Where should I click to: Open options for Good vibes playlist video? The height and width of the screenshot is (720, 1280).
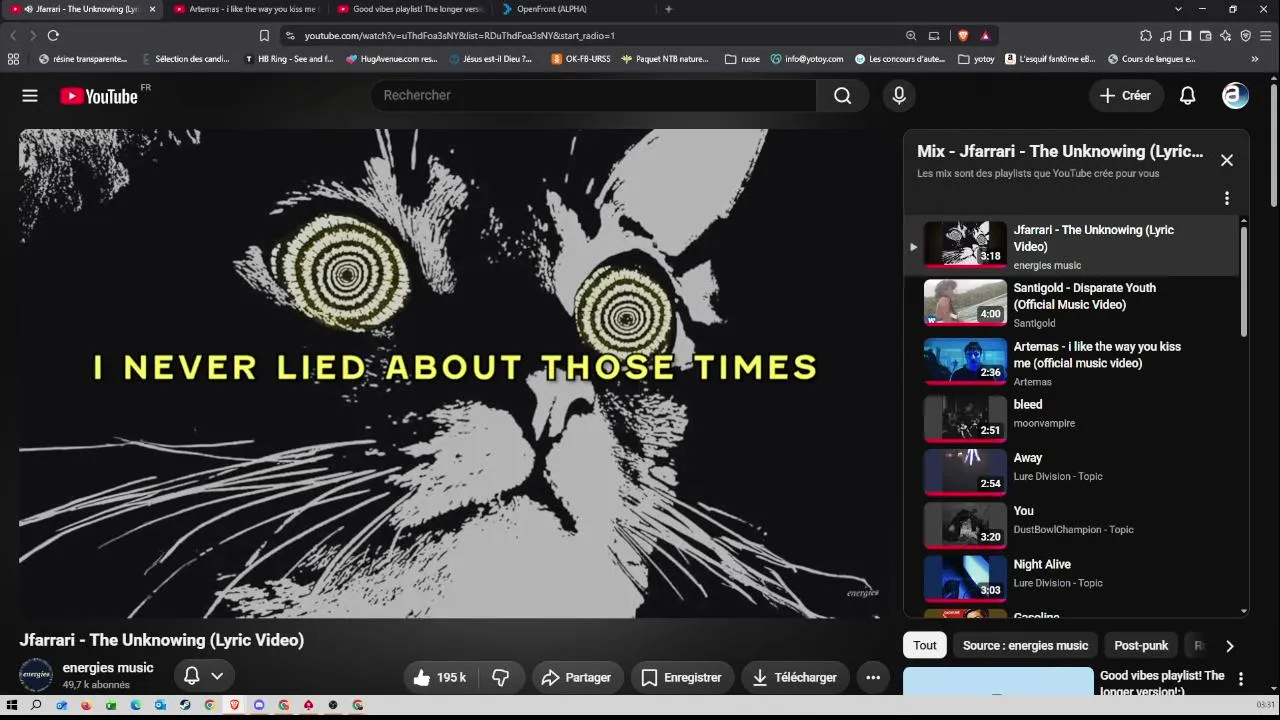coord(1241,679)
